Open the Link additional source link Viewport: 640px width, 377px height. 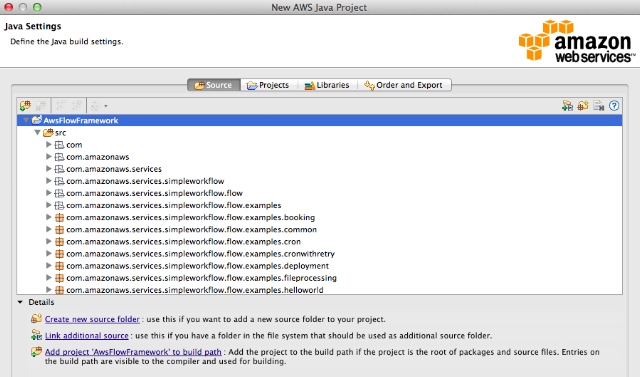(87, 335)
